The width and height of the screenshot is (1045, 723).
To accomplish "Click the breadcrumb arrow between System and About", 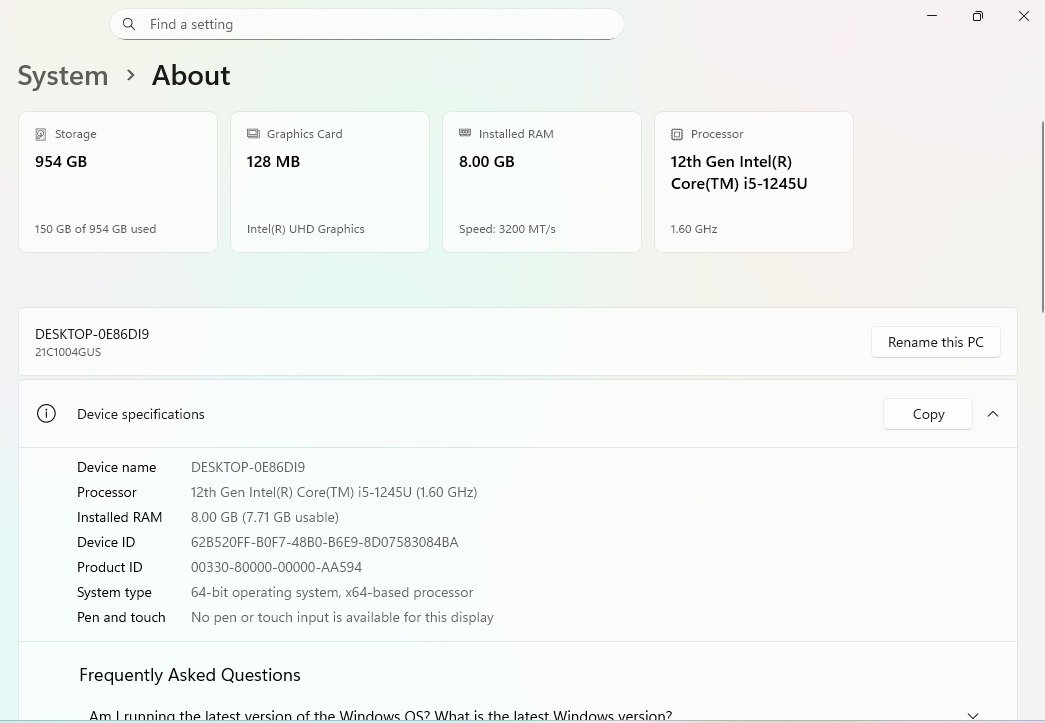I will click(131, 75).
